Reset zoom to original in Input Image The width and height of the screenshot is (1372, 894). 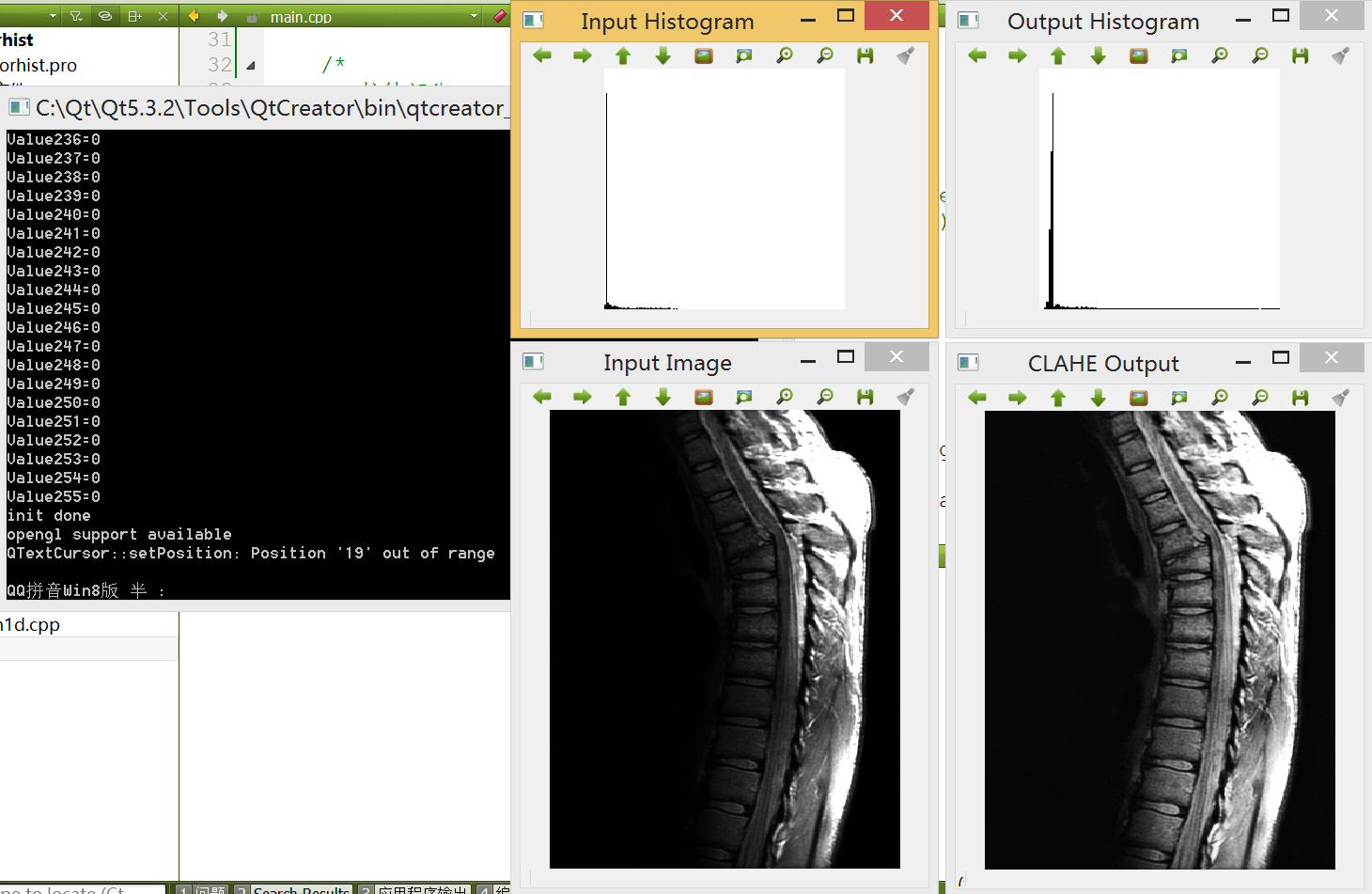click(704, 397)
